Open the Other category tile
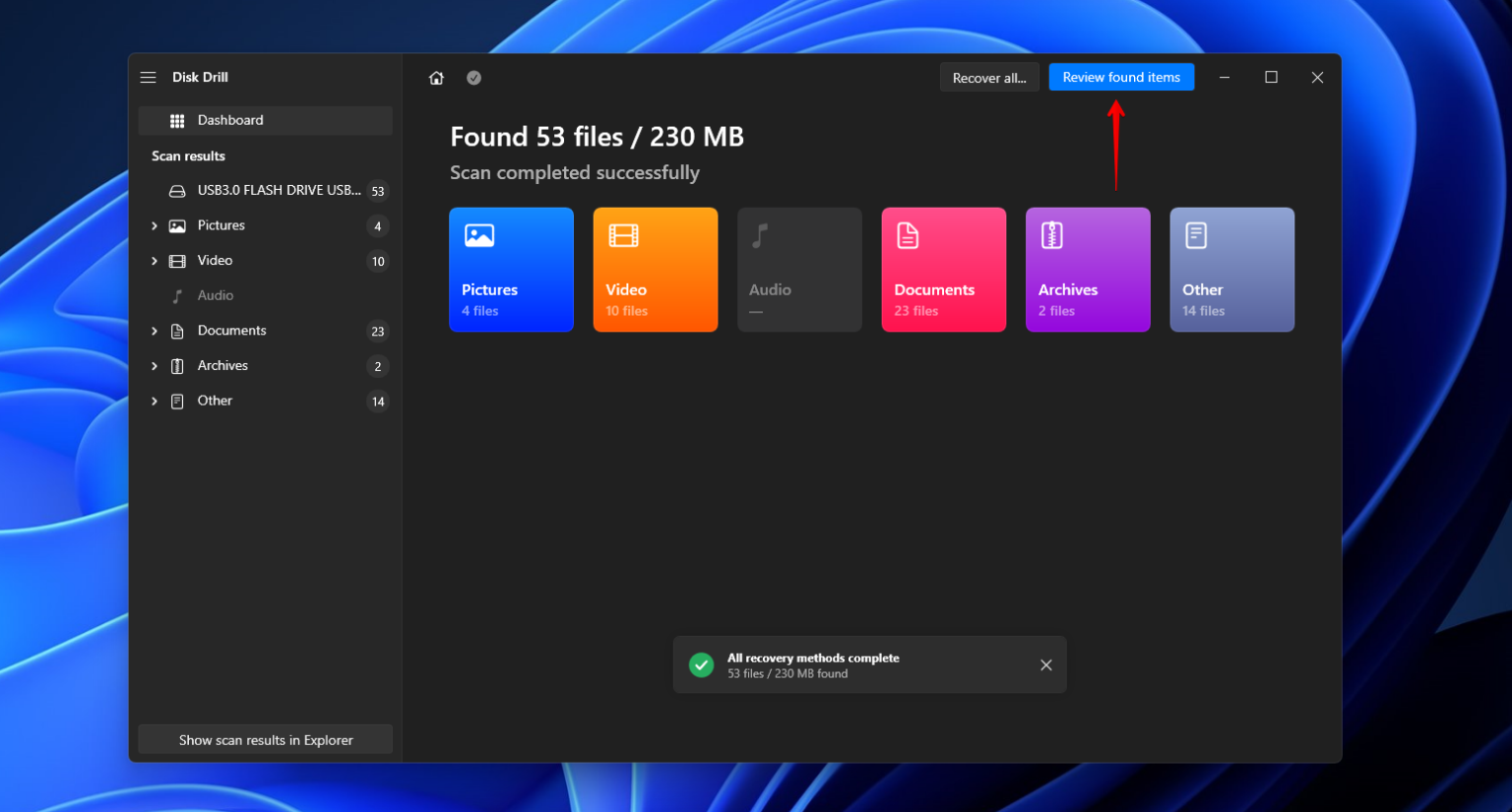The image size is (1512, 812). pos(1231,269)
